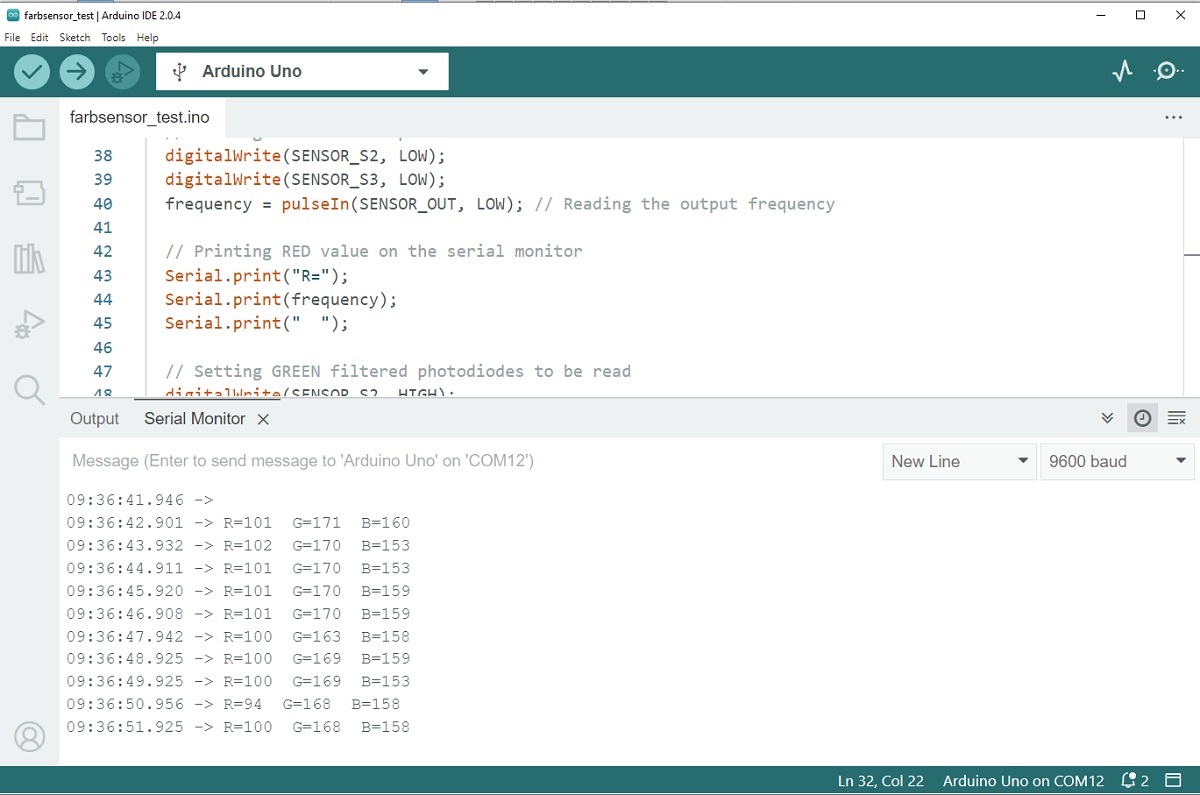Image resolution: width=1200 pixels, height=795 pixels.
Task: Click the Ln 32, Col 22 status
Action: 880,781
